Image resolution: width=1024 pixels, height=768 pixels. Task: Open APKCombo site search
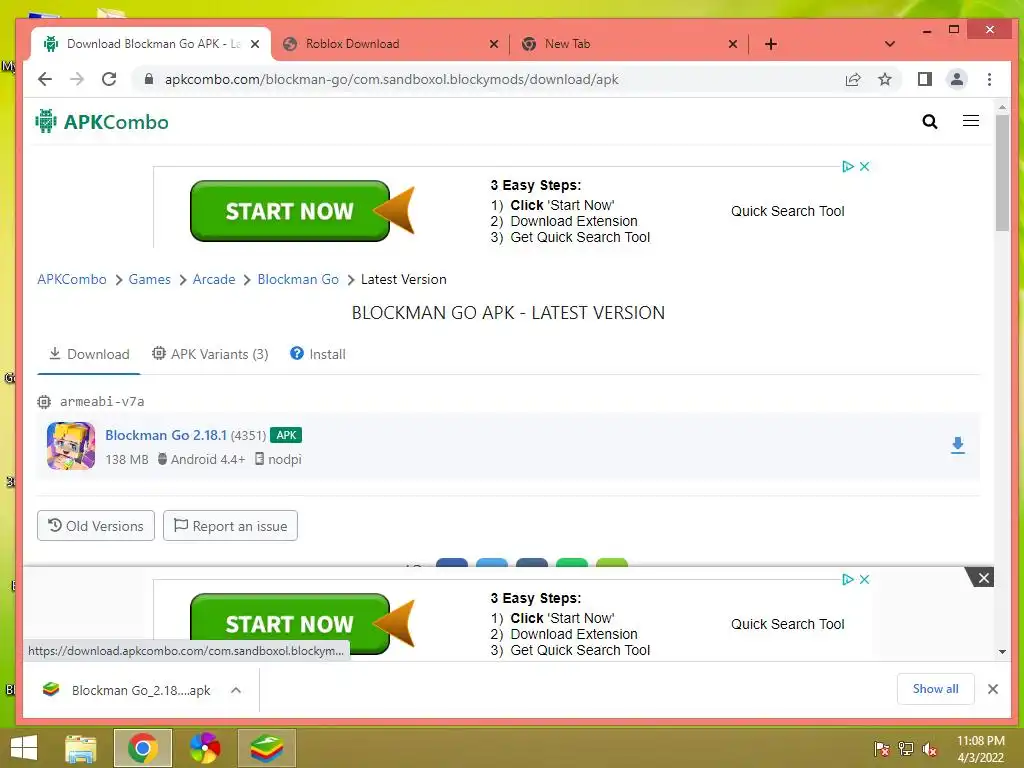coord(929,121)
